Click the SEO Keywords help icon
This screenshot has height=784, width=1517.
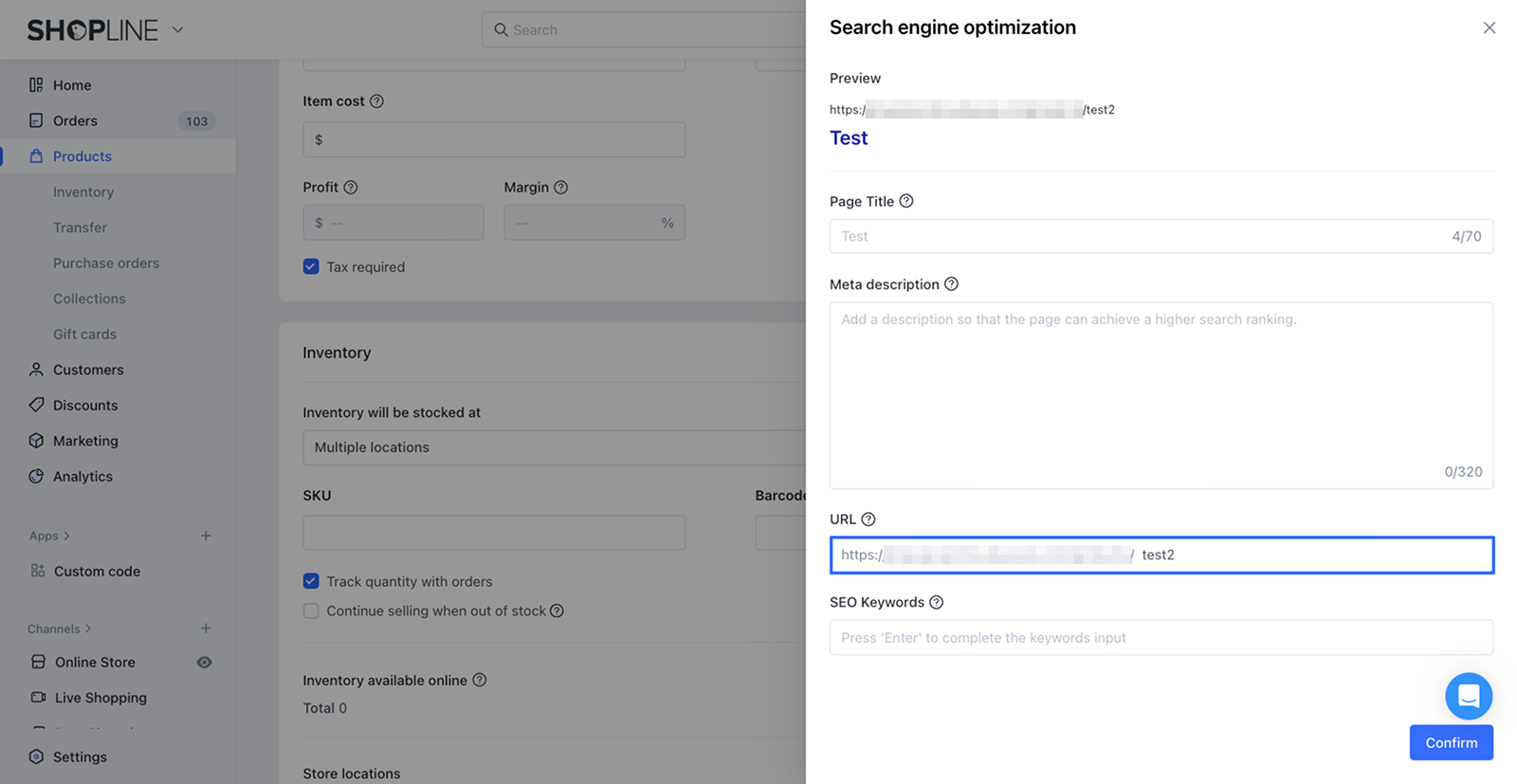pos(936,602)
